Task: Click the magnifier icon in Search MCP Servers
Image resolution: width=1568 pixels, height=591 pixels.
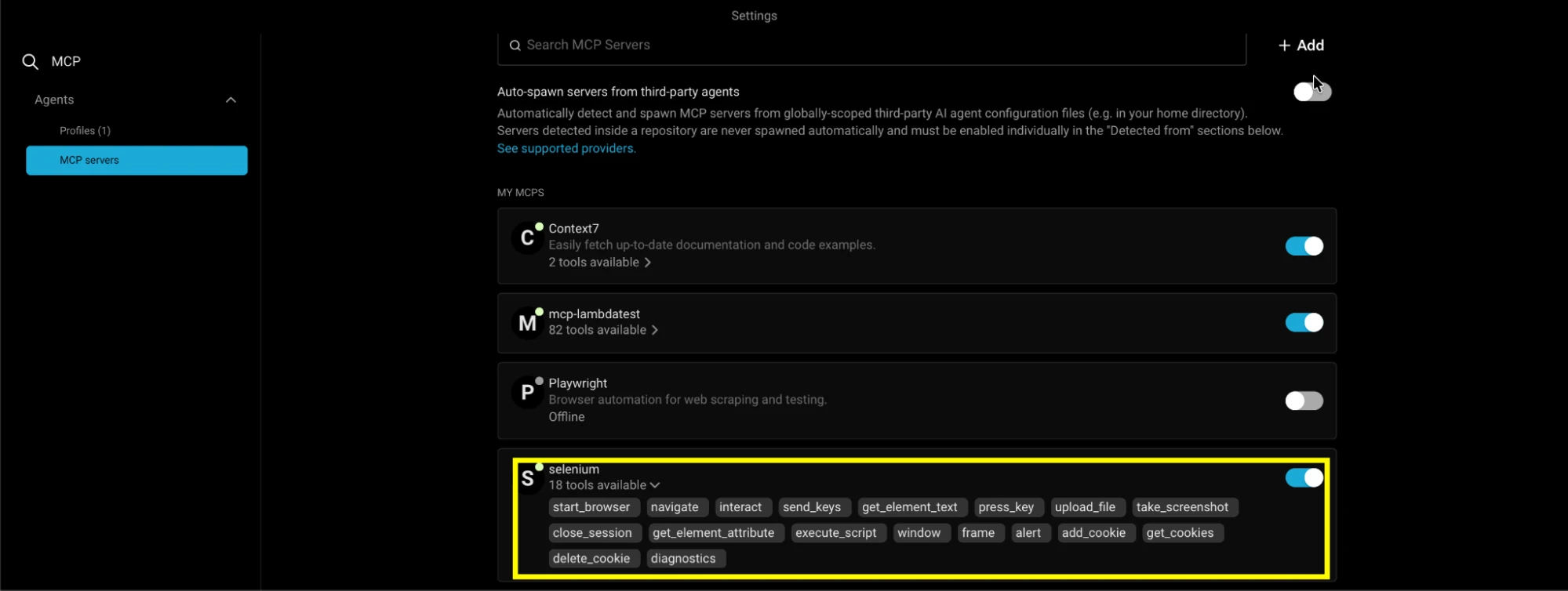Action: click(515, 45)
